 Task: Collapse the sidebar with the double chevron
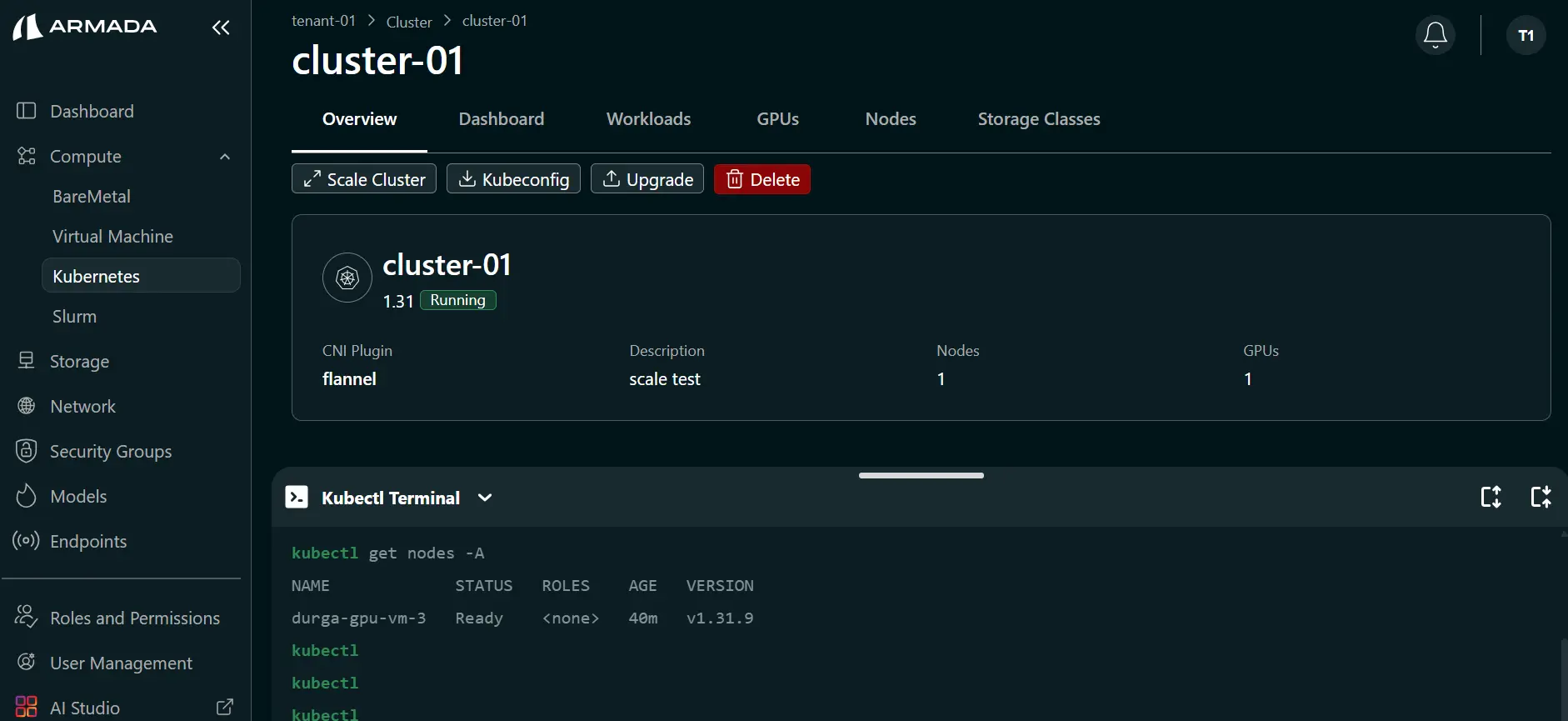[x=221, y=28]
